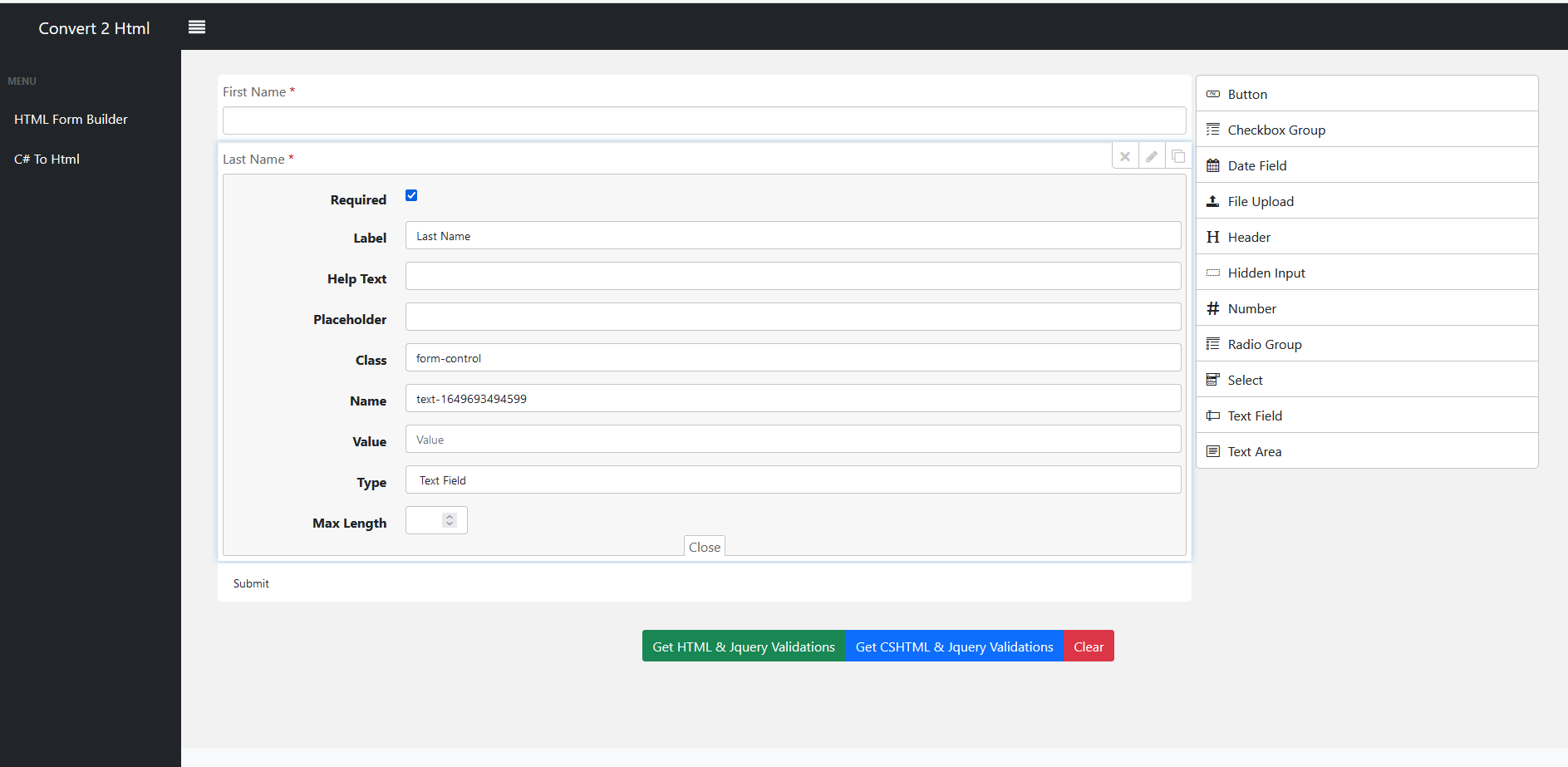Click the Header H icon
This screenshot has height=767, width=1568.
1213,237
